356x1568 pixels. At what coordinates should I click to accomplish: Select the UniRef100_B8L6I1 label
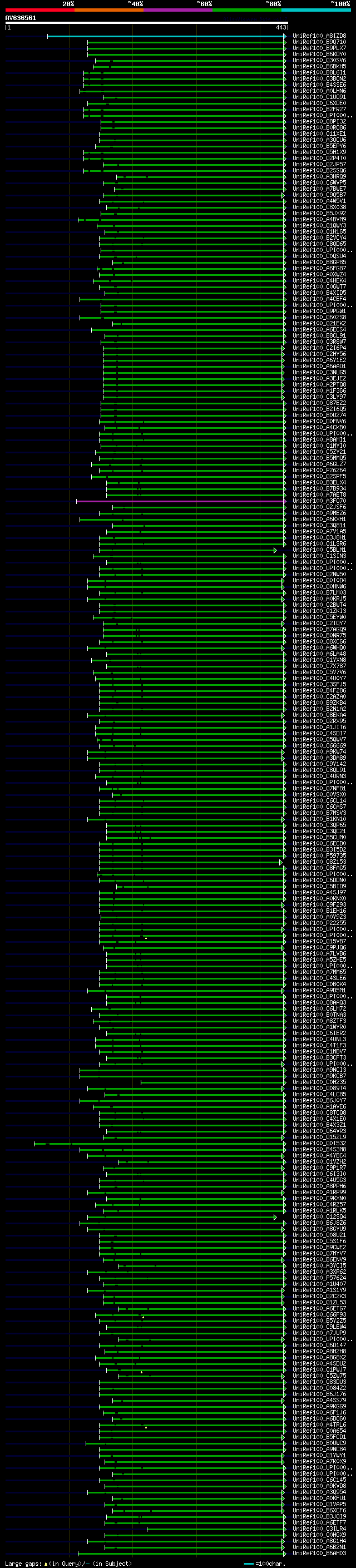319,72
